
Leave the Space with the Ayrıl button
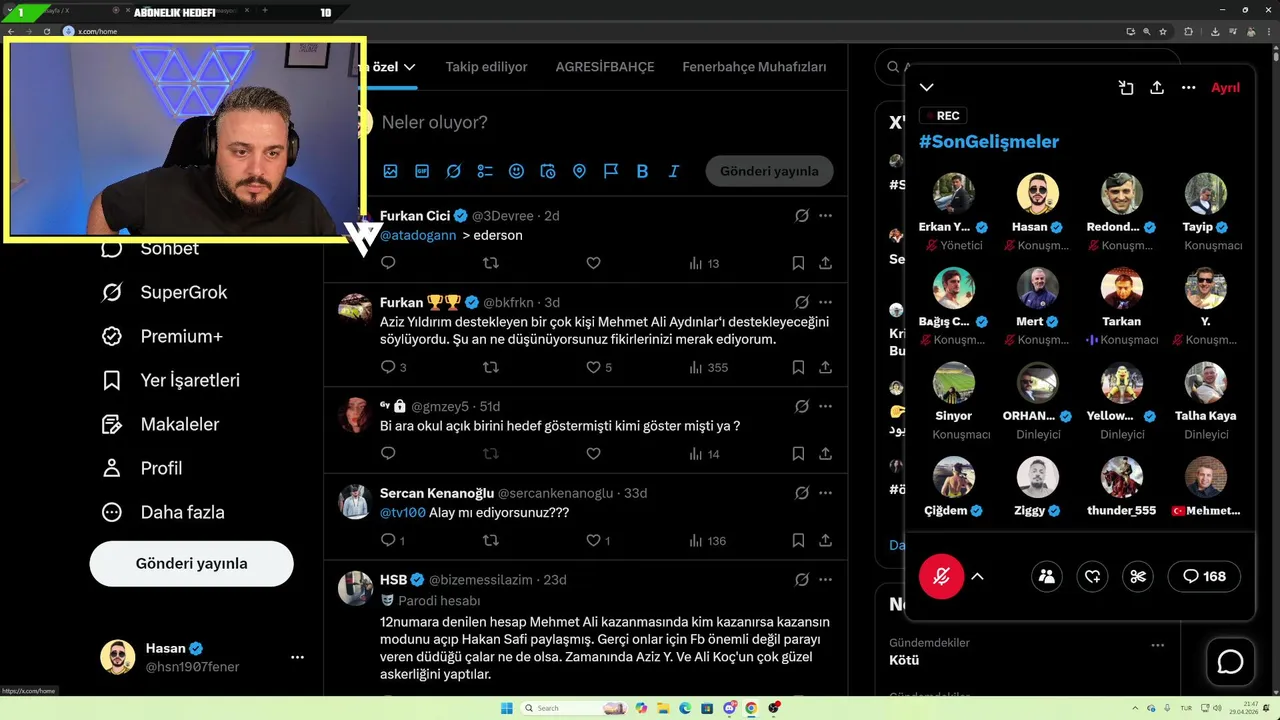(1225, 88)
